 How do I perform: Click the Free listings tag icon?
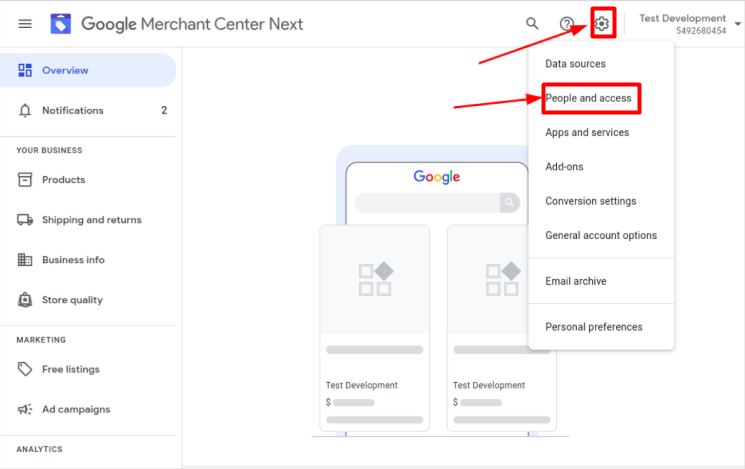point(25,369)
